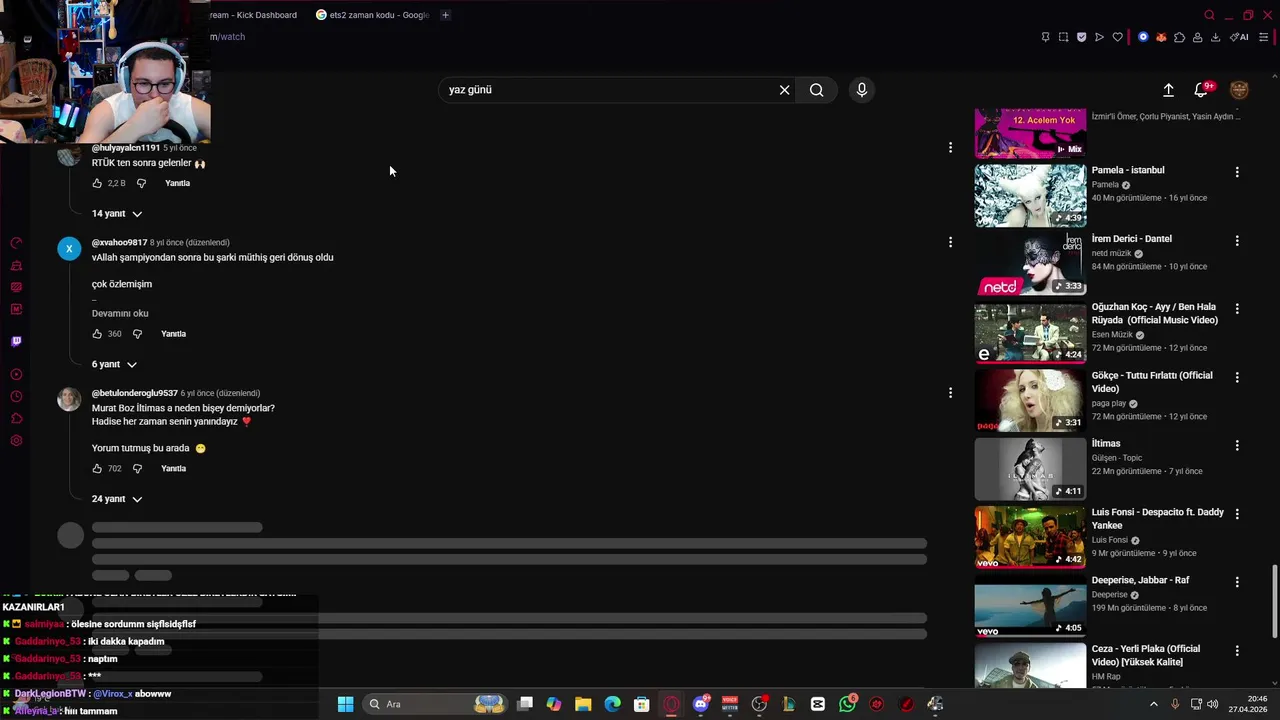Image resolution: width=1280 pixels, height=720 pixels.
Task: Open more options for 'Gökçe - Tuttu Fırlattı' video
Action: click(1237, 378)
